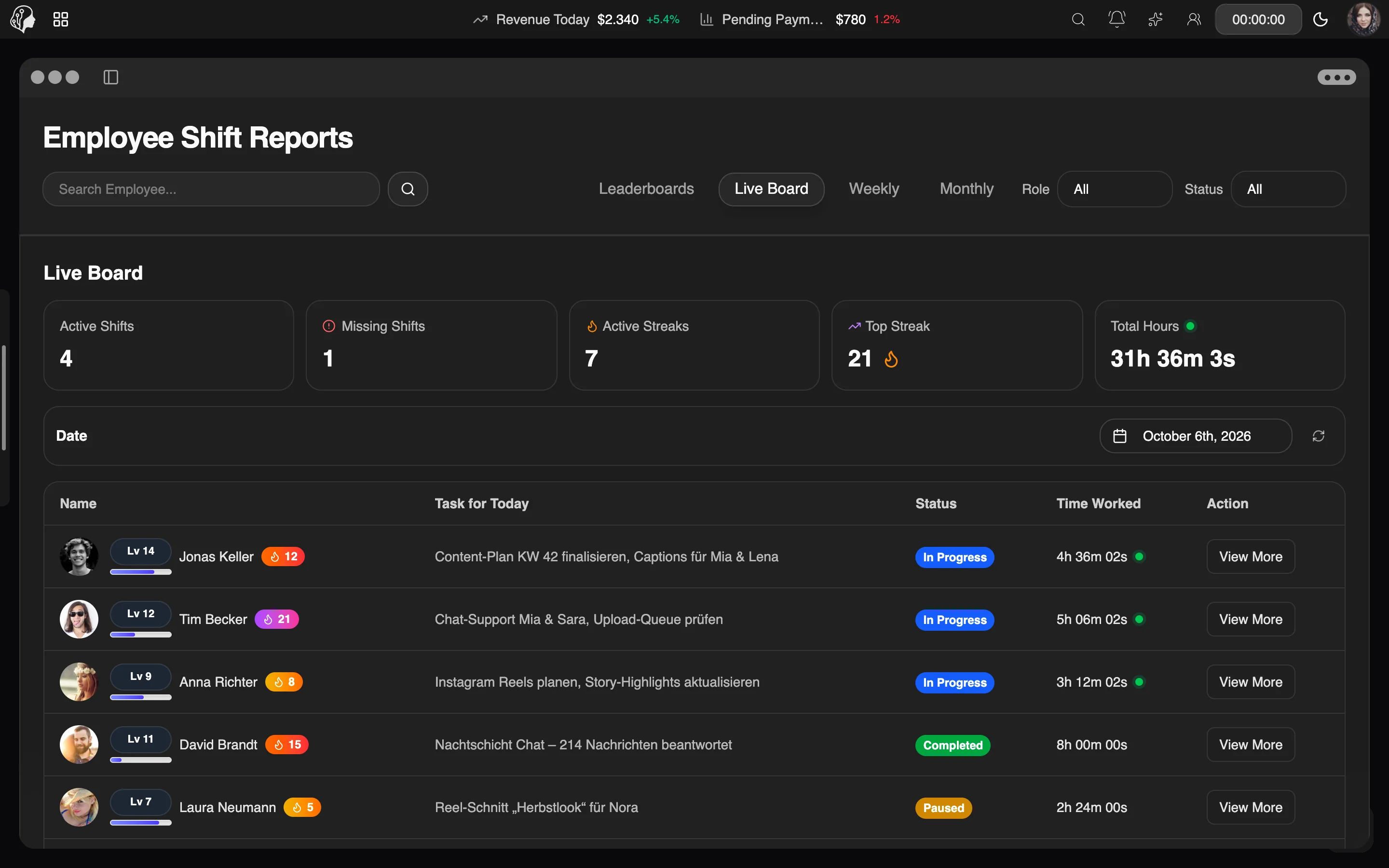Click the top bar search icon
The width and height of the screenshot is (1389, 868).
1078,19
